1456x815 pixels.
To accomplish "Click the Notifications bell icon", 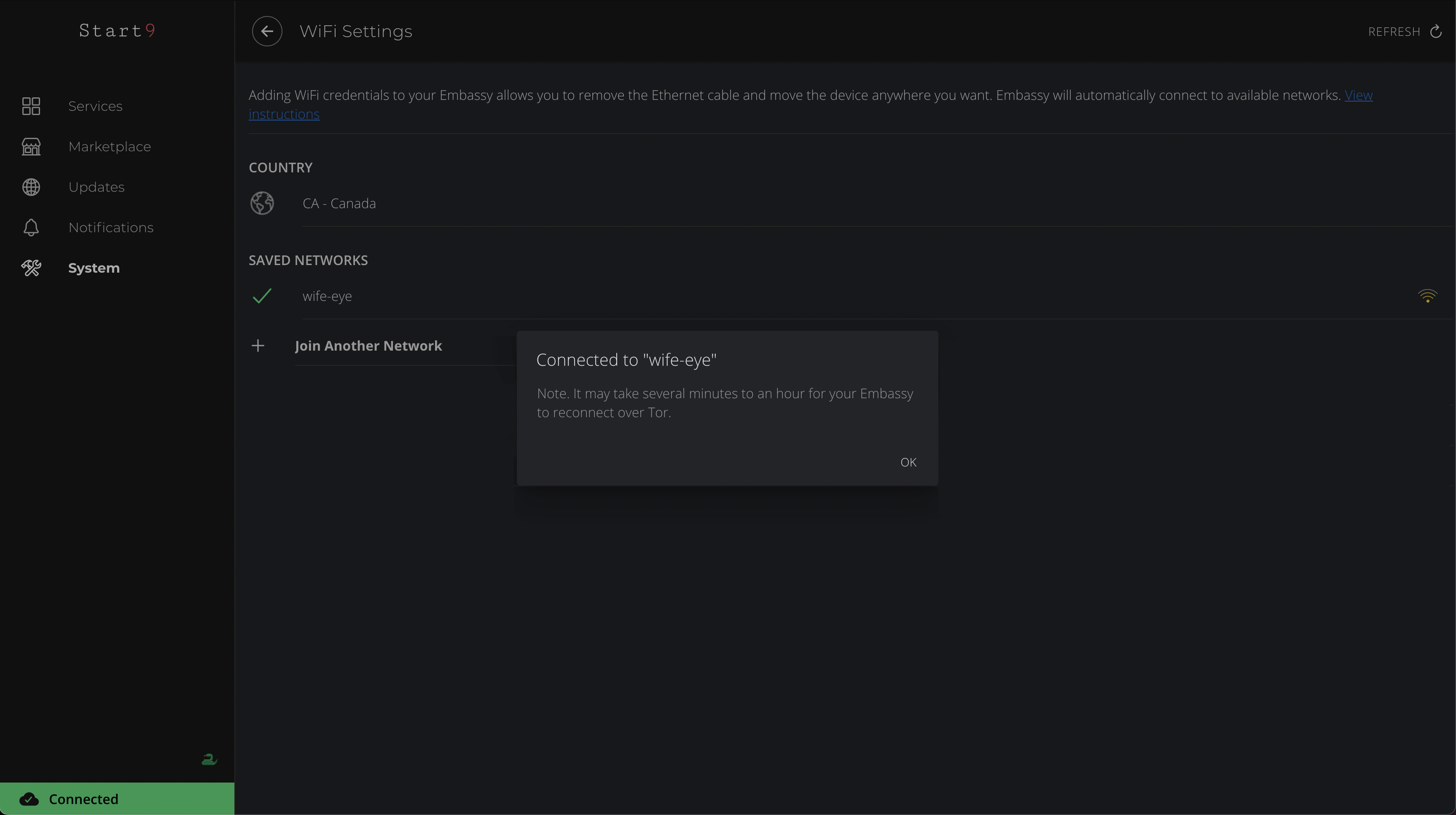I will tap(31, 228).
